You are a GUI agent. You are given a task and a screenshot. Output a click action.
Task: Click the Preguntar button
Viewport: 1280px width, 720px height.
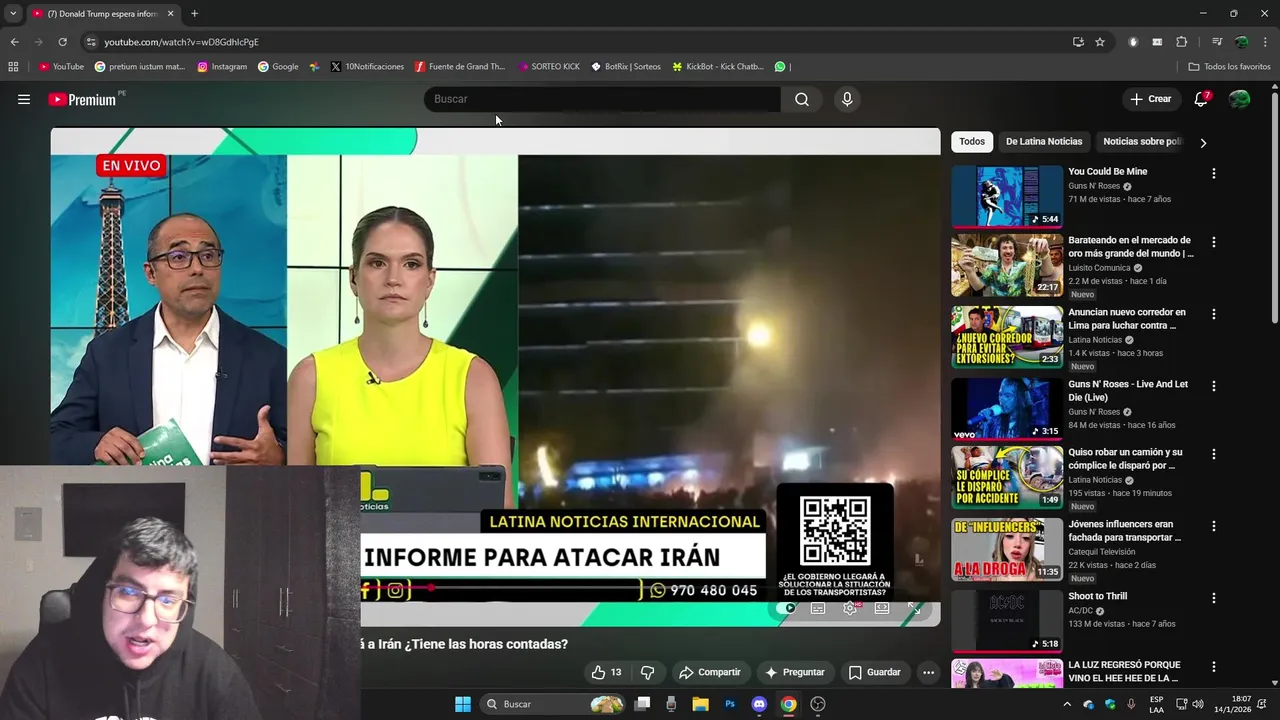click(795, 672)
